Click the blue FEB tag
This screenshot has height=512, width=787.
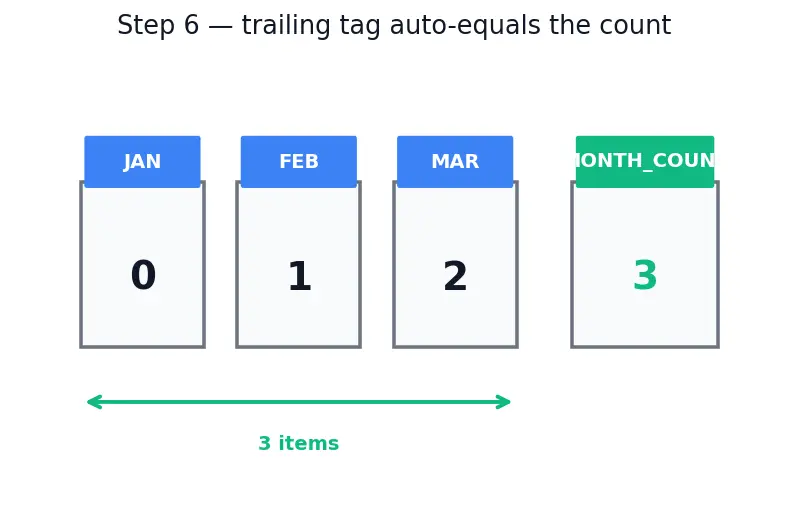(299, 162)
